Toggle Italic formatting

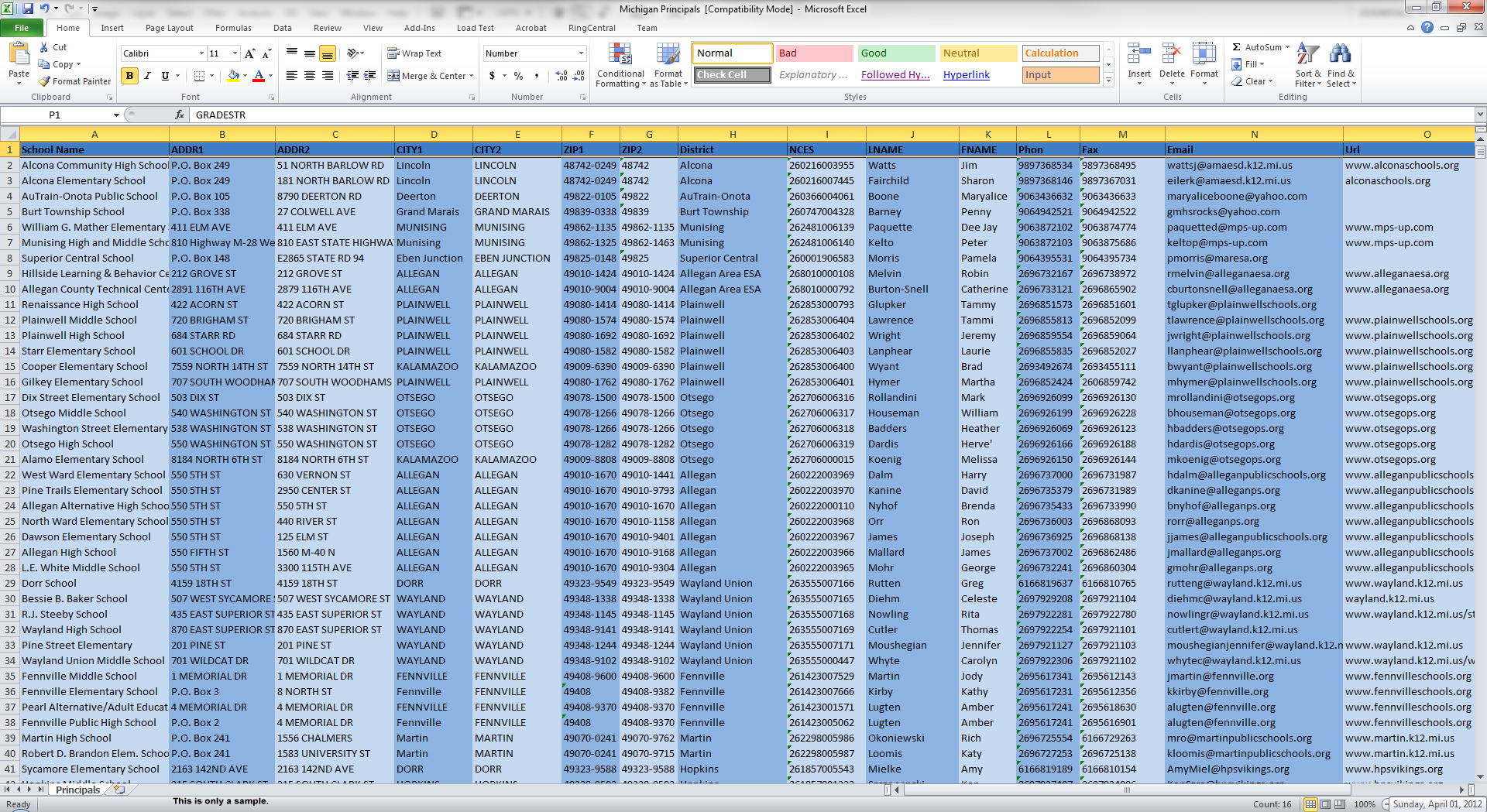(x=147, y=76)
